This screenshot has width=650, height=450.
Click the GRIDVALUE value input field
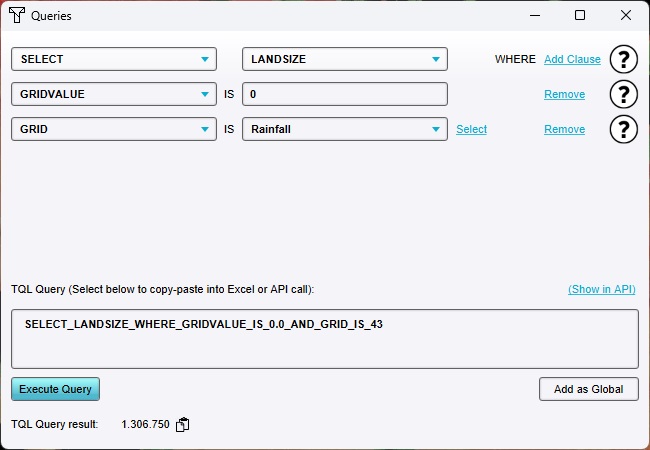[x=345, y=94]
